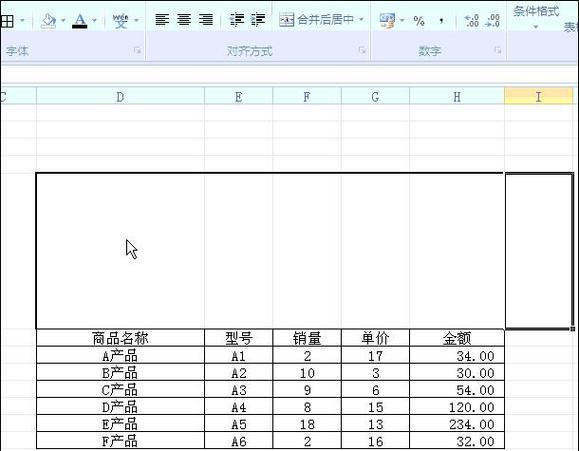Viewport: 579px width, 451px height.
Task: Apply the fill color bucket
Action: coord(48,21)
